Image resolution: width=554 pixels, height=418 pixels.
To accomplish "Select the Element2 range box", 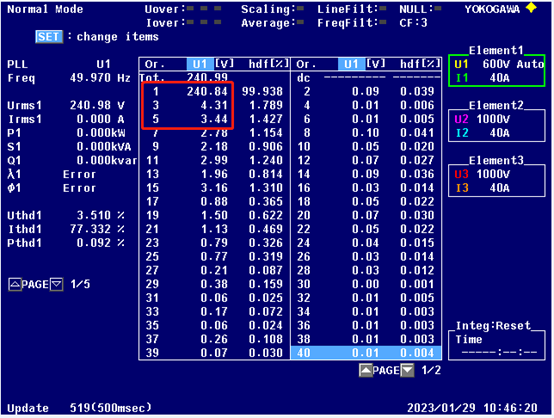I will point(496,125).
